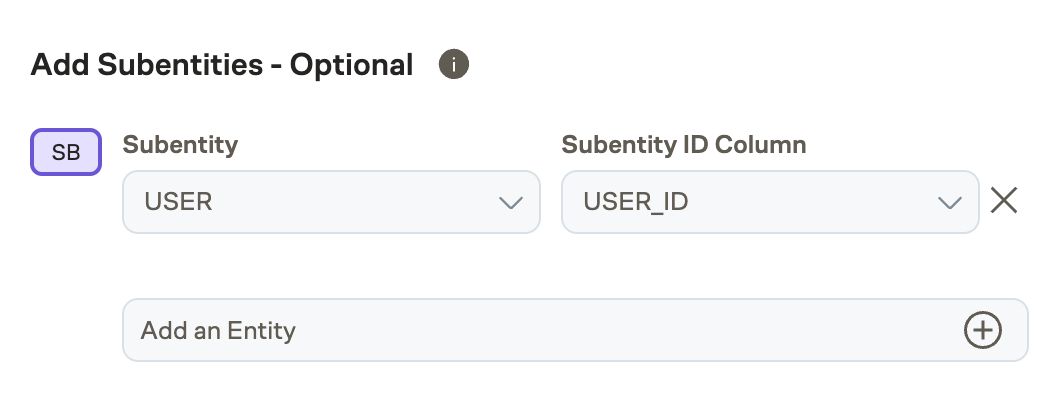Click the circled plus icon
Image resolution: width=1056 pixels, height=400 pixels.
click(x=982, y=330)
